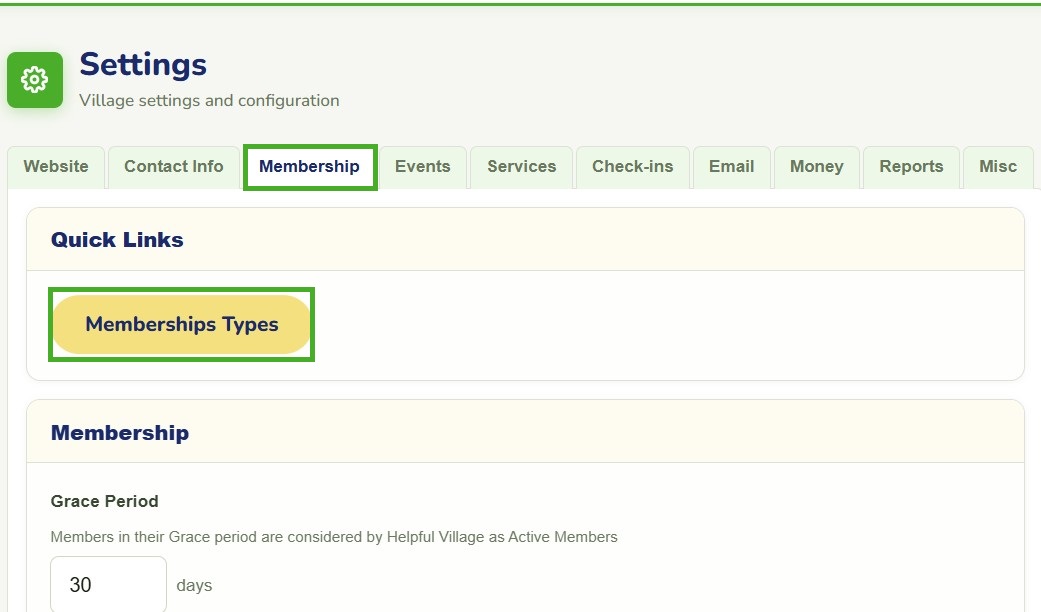Viewport: 1041px width, 612px height.
Task: Open the Website tab
Action: (x=56, y=167)
